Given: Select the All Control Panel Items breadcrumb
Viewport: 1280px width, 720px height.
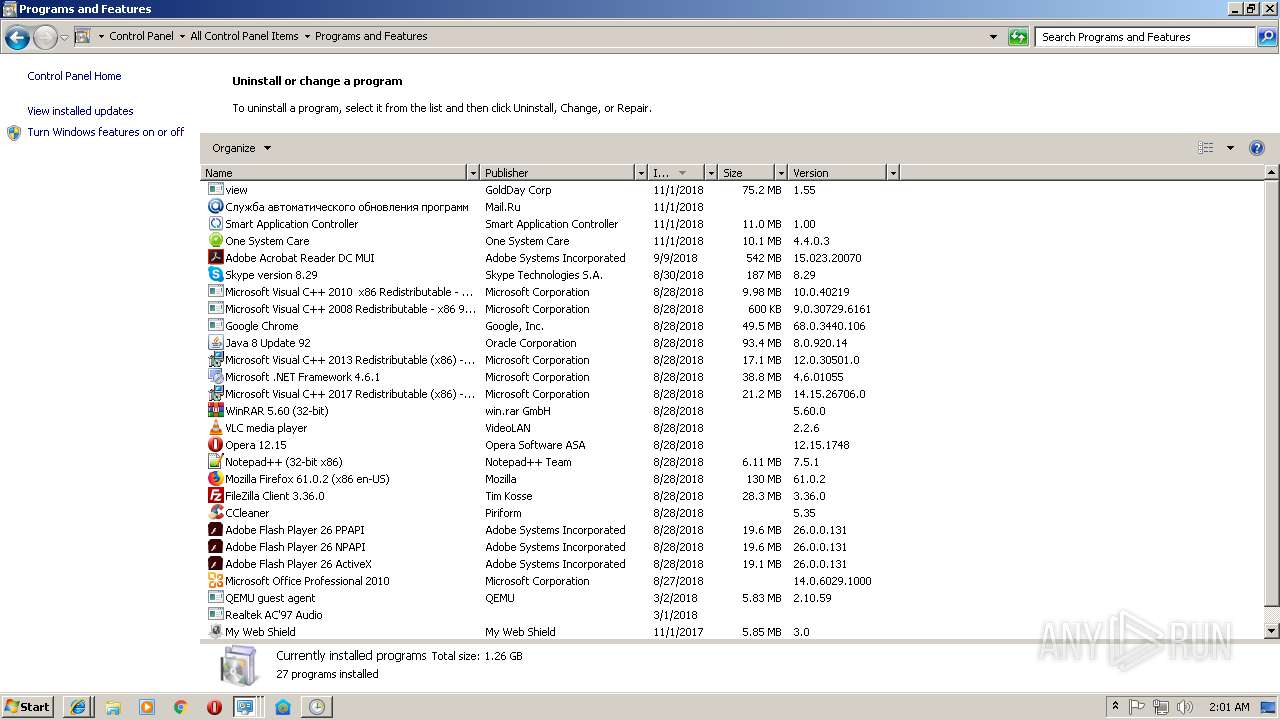Looking at the screenshot, I should click(x=244, y=36).
